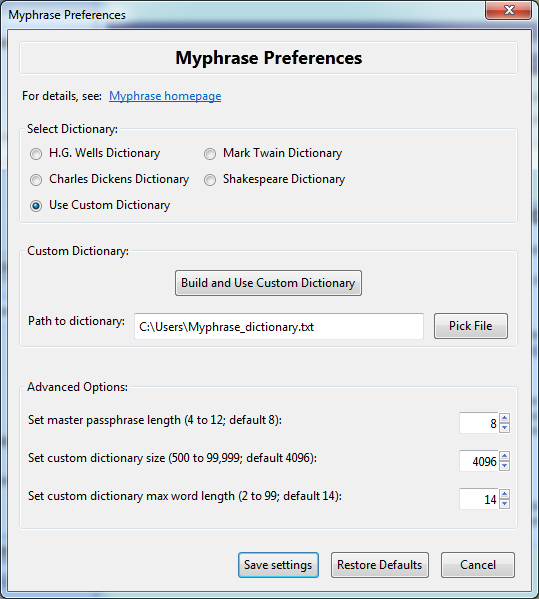Click the Save settings button
Image resolution: width=539 pixels, height=599 pixels.
click(278, 565)
